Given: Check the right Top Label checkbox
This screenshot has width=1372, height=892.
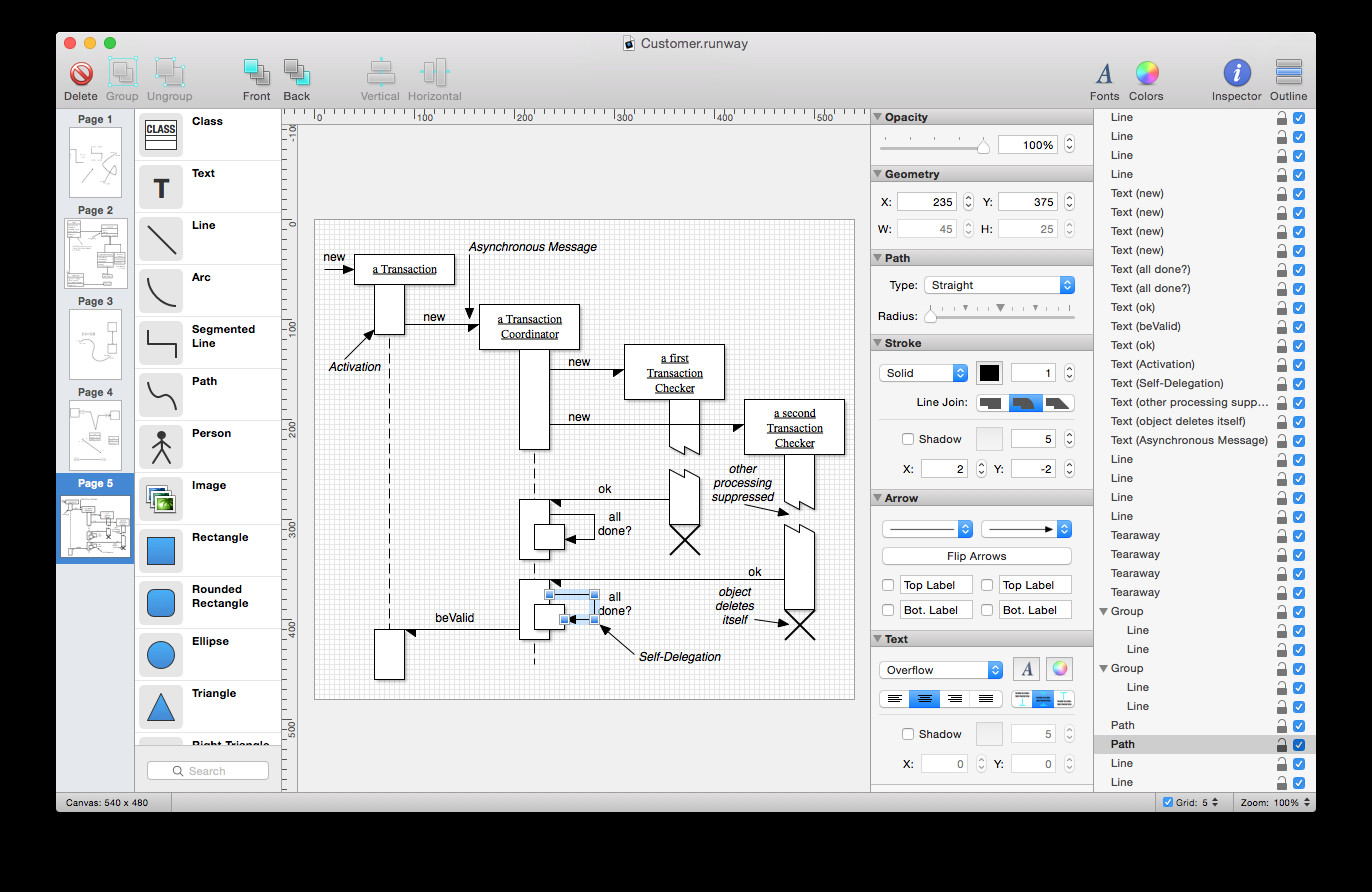Looking at the screenshot, I should coord(987,585).
